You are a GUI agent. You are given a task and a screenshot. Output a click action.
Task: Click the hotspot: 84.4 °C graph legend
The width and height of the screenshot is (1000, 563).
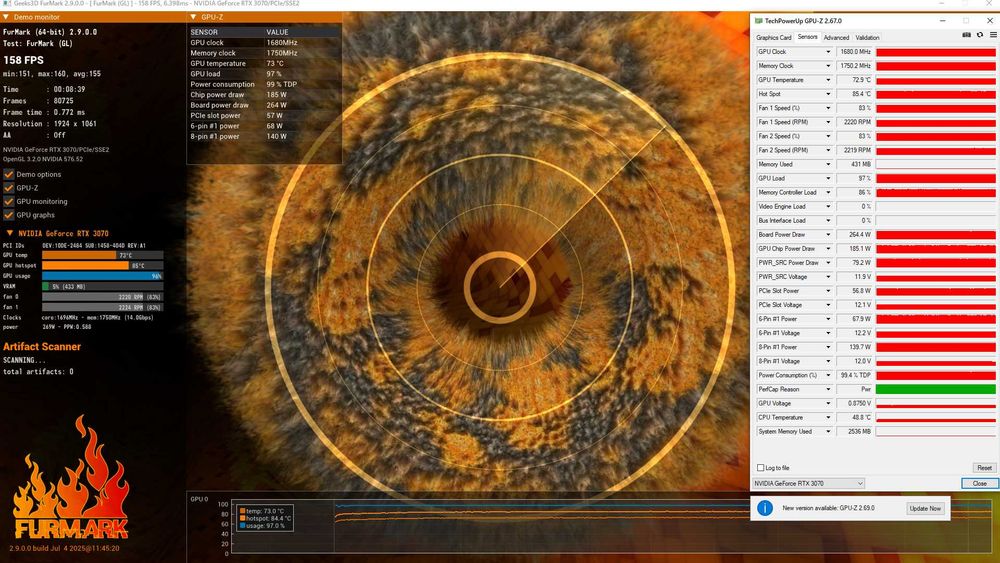pos(265,518)
